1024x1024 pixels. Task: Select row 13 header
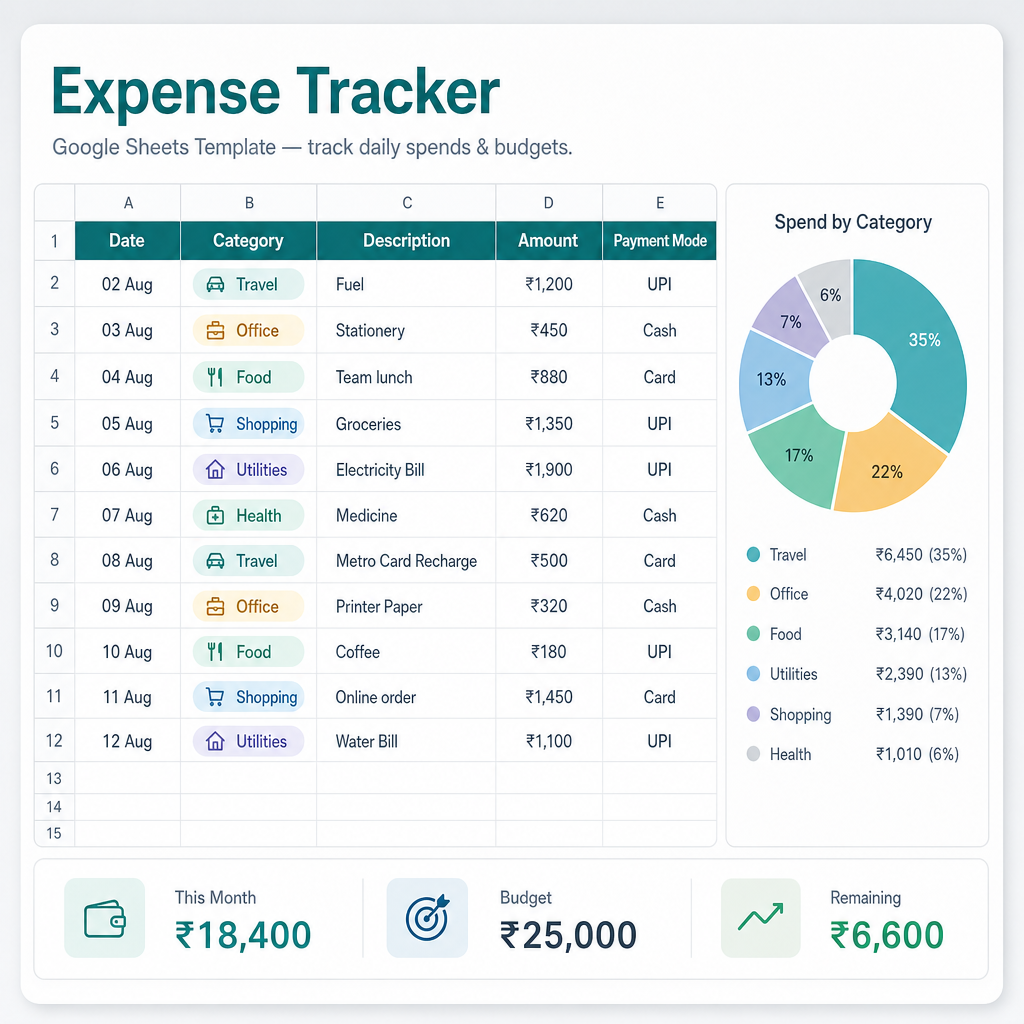pos(54,778)
